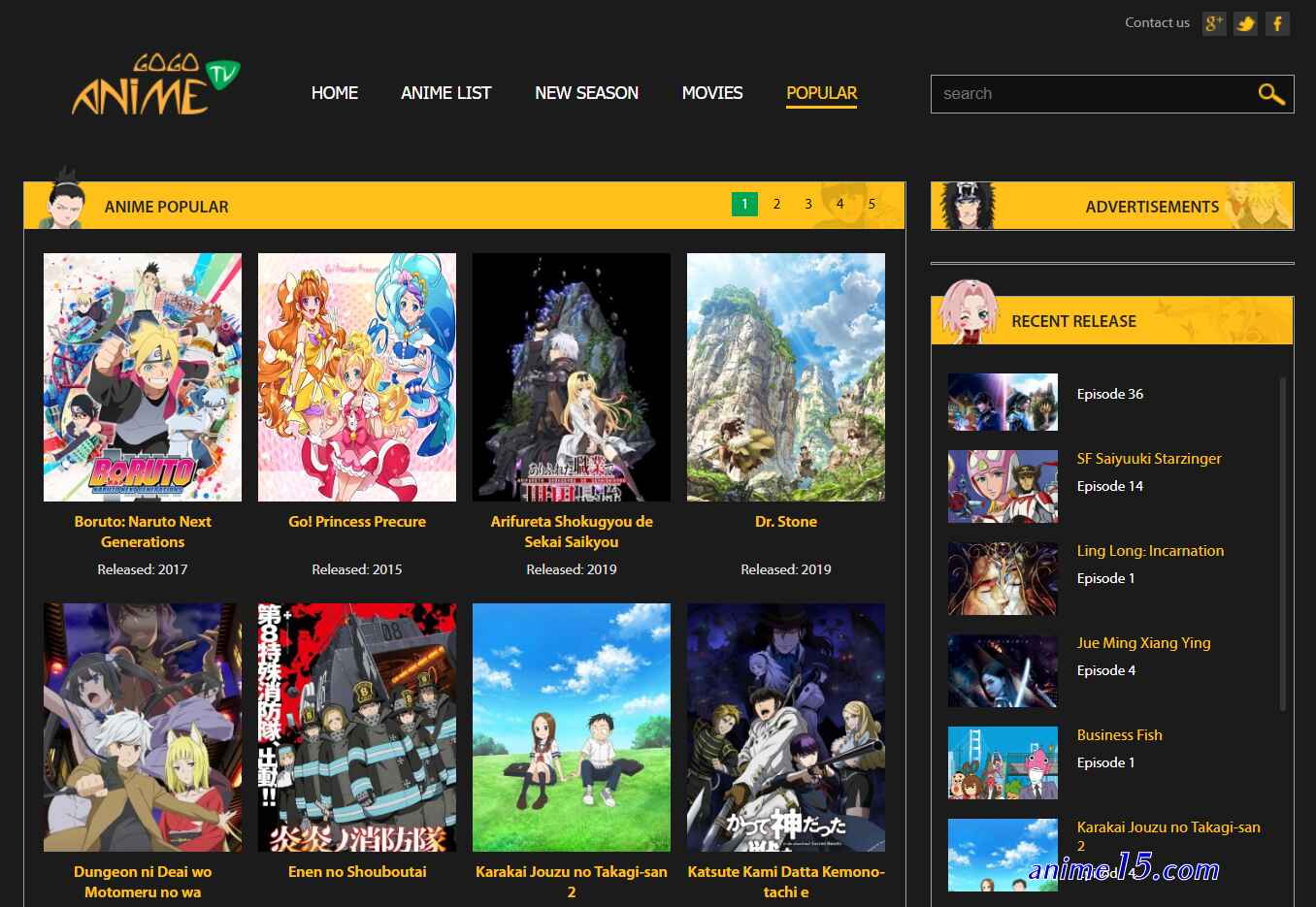
Task: Open the MOVIES menu item
Action: (x=712, y=93)
